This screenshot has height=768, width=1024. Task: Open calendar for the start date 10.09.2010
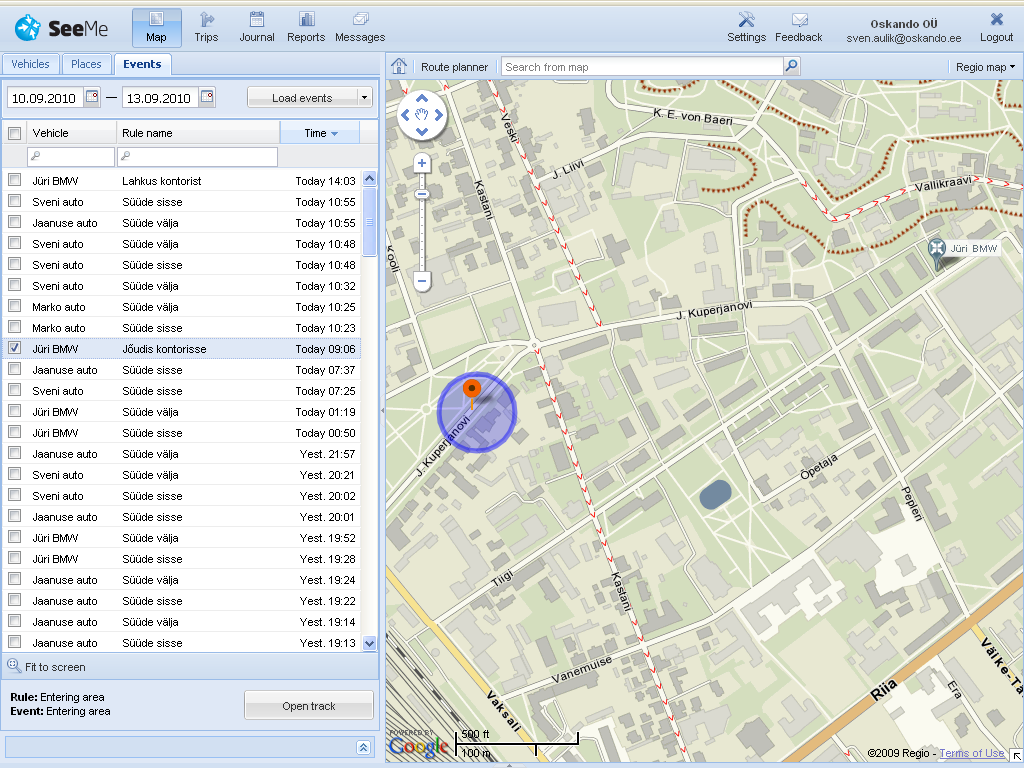pos(92,97)
